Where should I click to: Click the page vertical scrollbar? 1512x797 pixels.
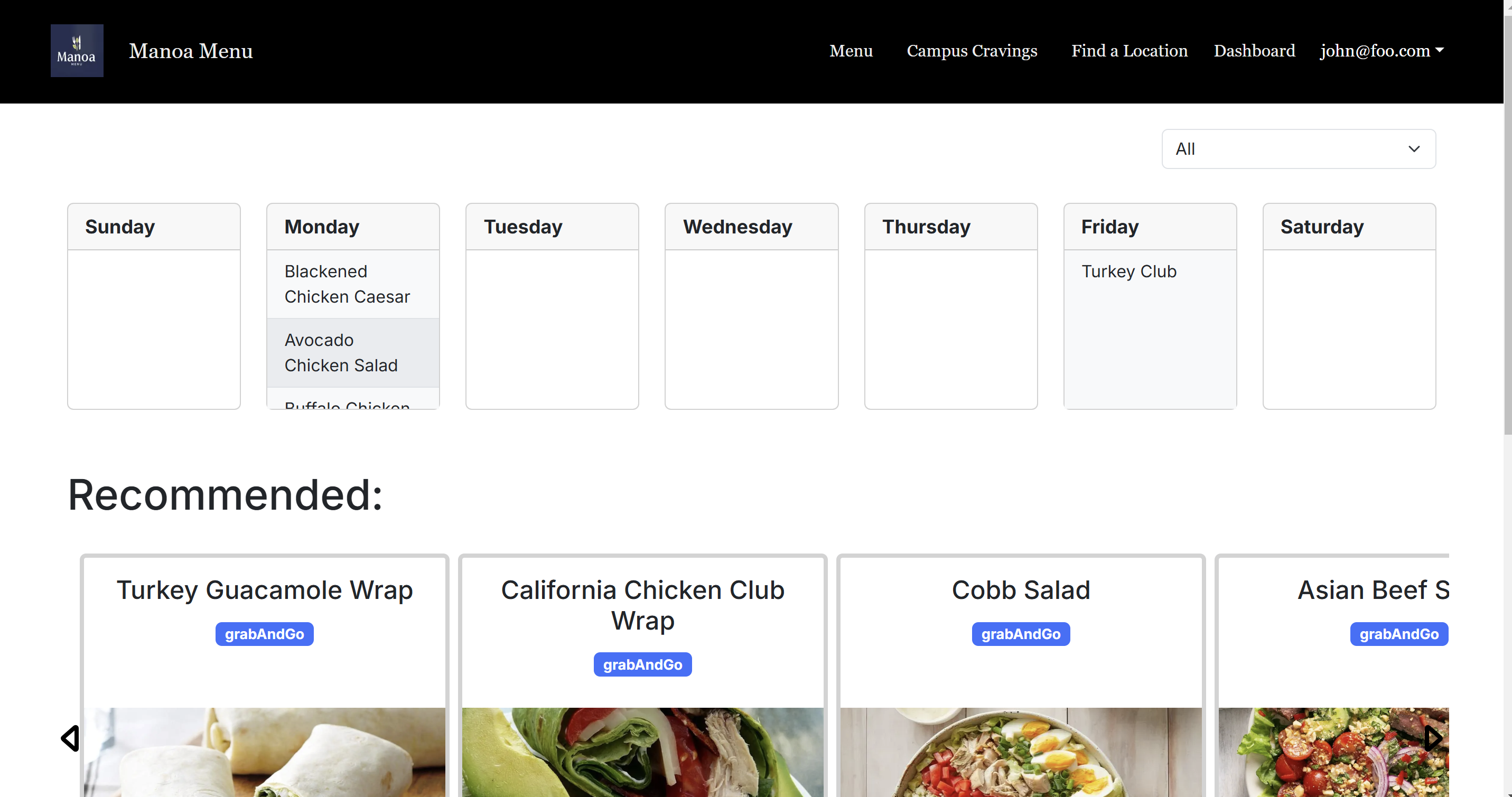click(x=1507, y=235)
